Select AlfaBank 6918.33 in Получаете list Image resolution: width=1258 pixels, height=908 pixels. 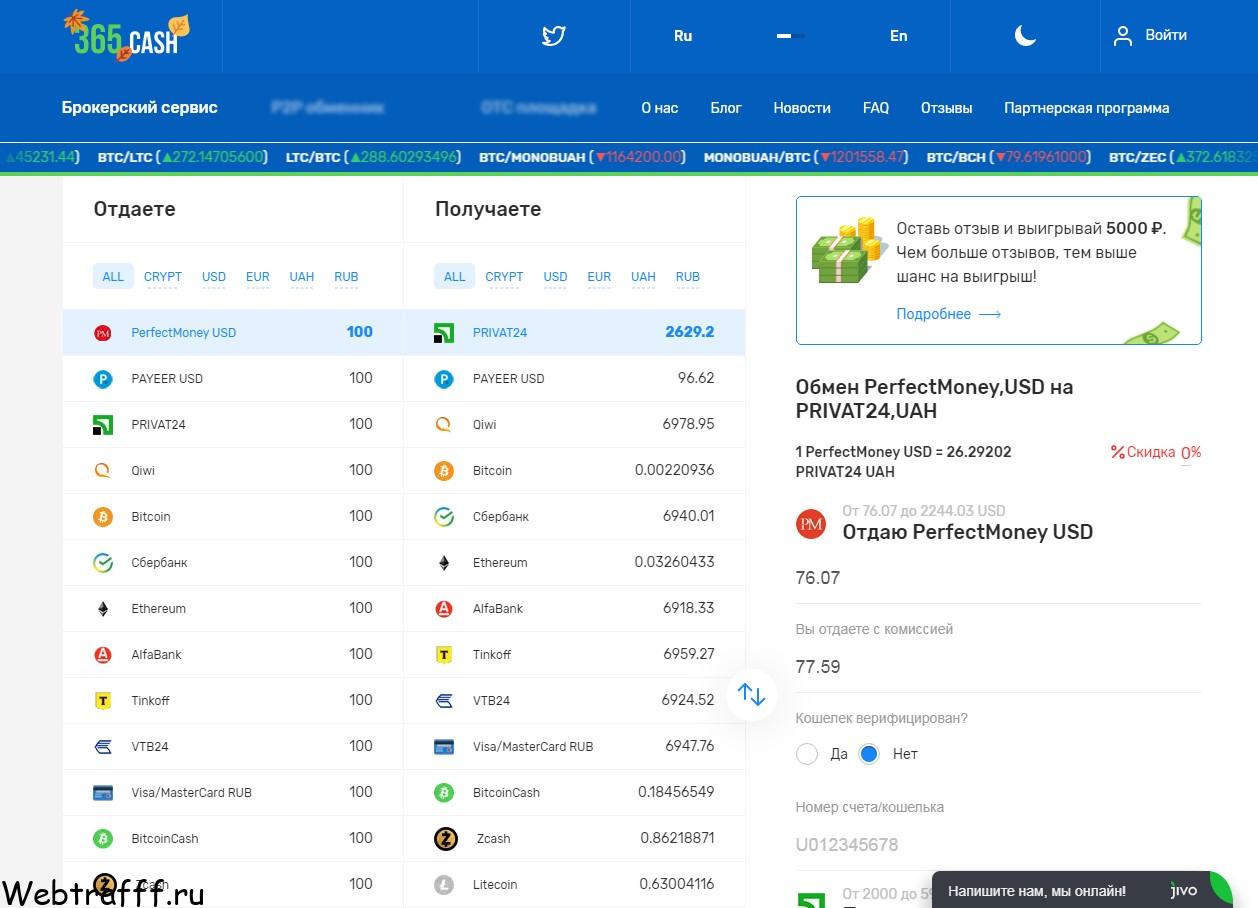click(574, 609)
